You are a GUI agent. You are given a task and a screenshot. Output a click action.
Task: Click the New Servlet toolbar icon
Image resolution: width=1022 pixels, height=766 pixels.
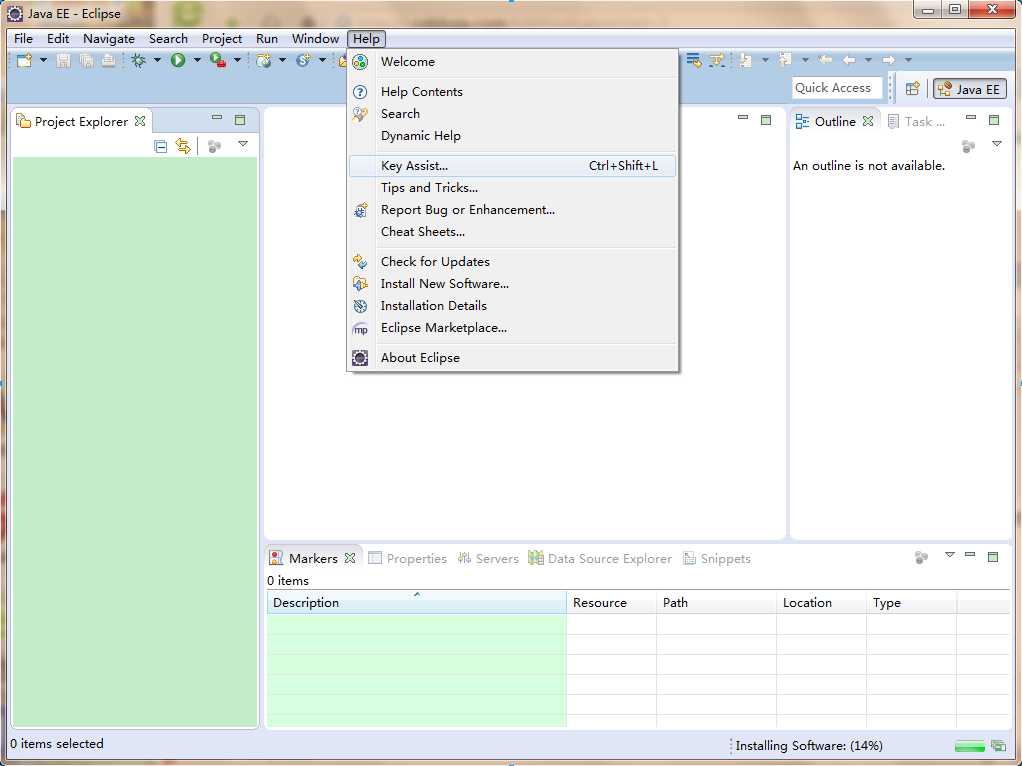(303, 60)
